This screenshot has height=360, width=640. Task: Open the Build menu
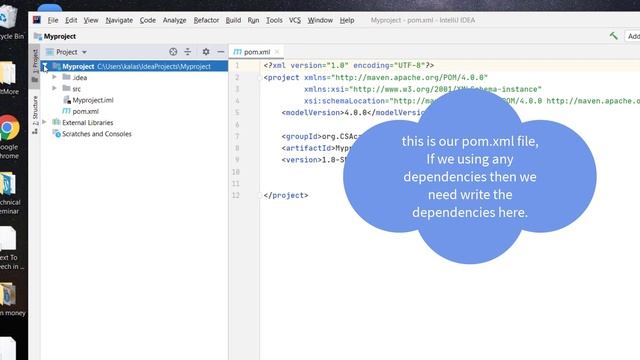tap(233, 20)
